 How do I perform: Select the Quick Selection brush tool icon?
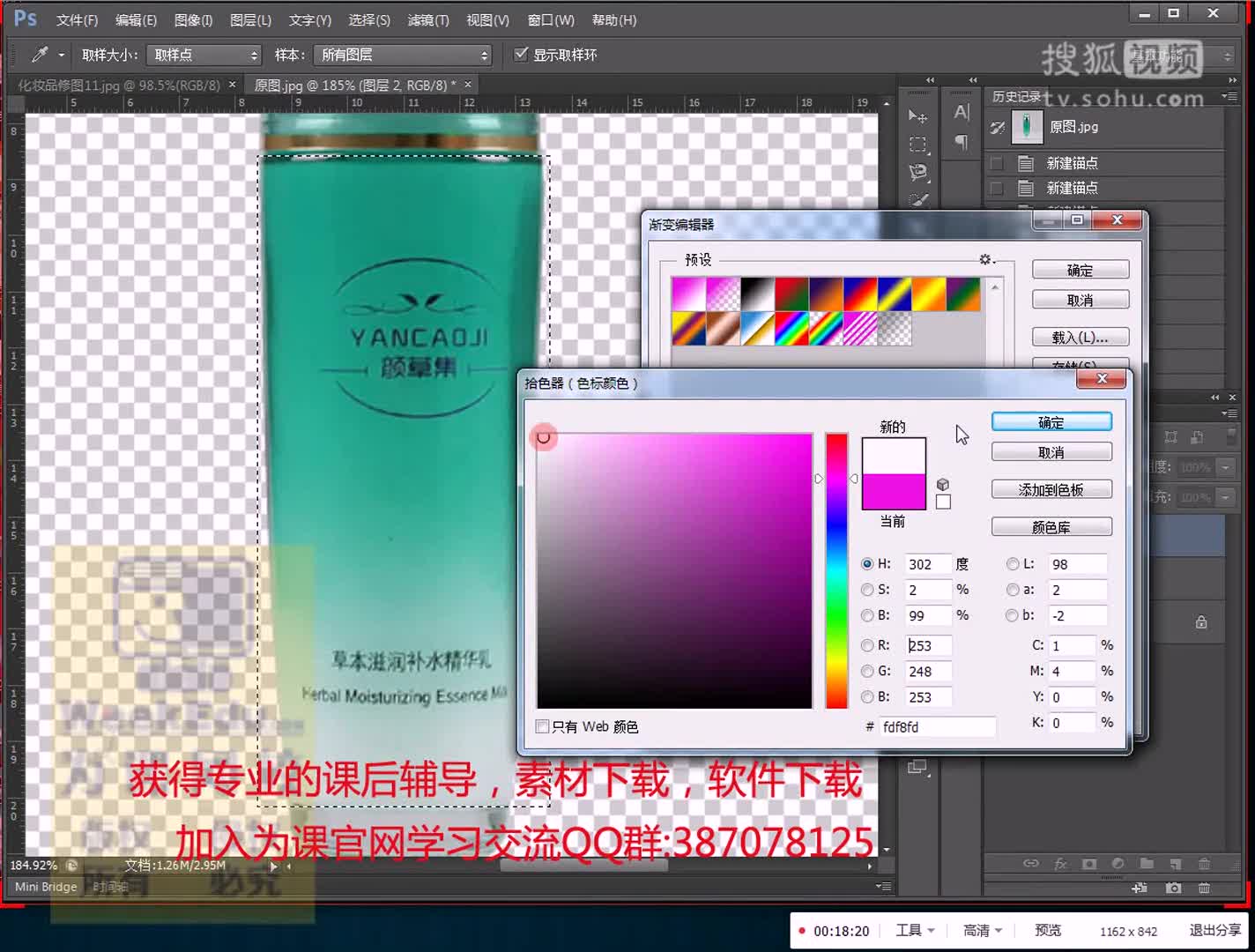917,200
